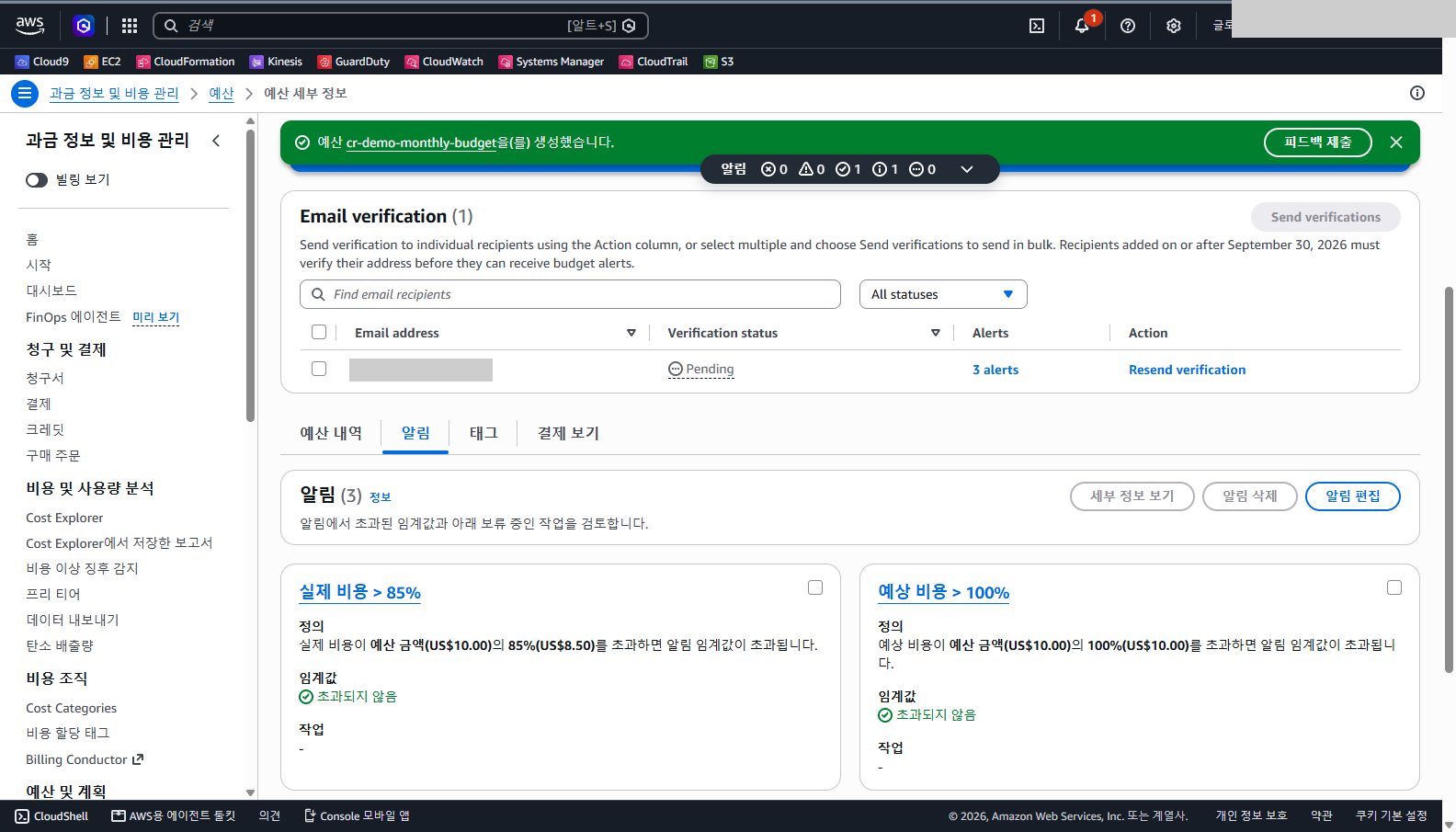This screenshot has width=1456, height=832.
Task: Dismiss the green success banner
Action: tap(1396, 142)
